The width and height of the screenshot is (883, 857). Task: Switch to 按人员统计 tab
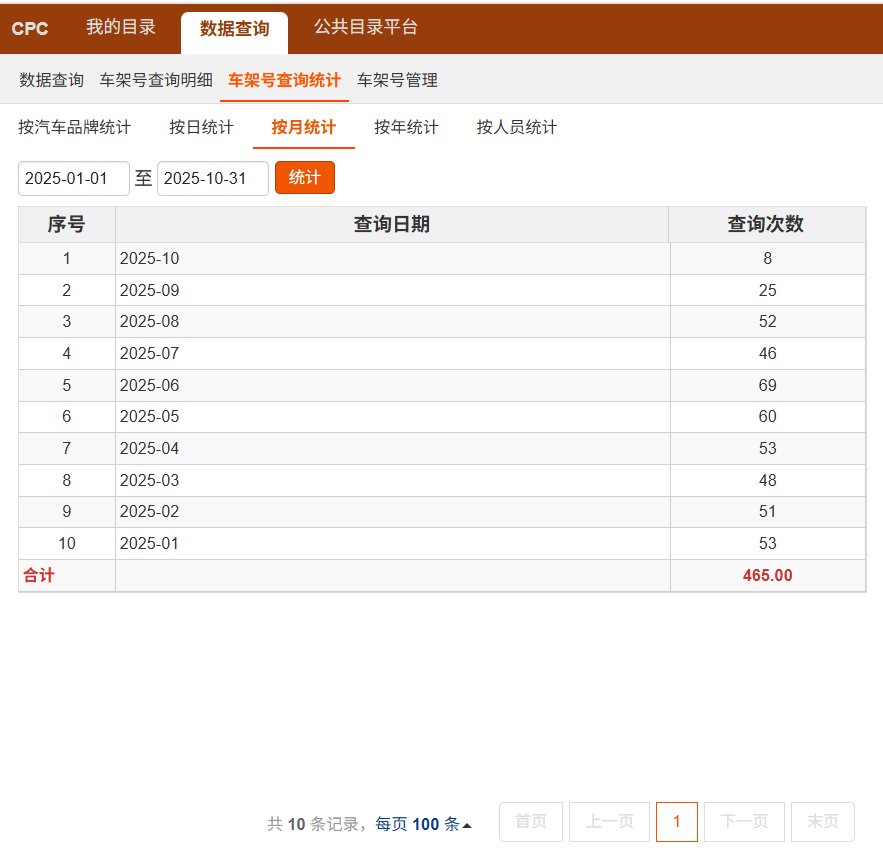click(516, 127)
